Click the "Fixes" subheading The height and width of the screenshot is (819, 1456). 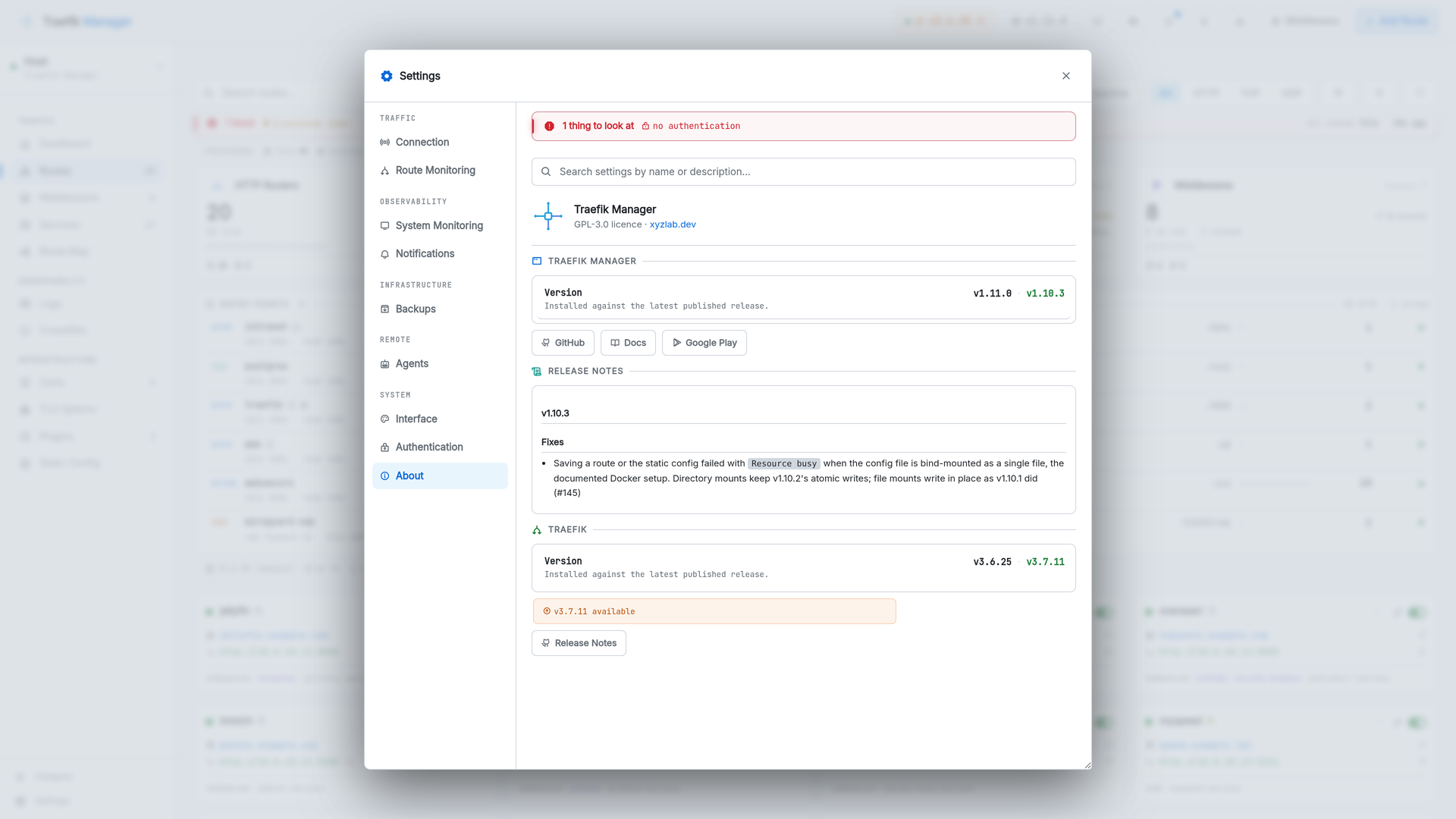[553, 442]
